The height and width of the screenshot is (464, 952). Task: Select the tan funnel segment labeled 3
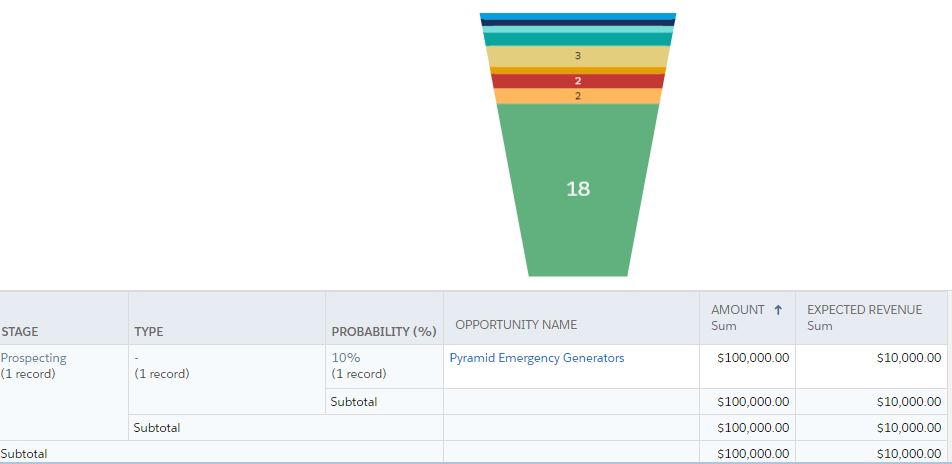pos(578,56)
